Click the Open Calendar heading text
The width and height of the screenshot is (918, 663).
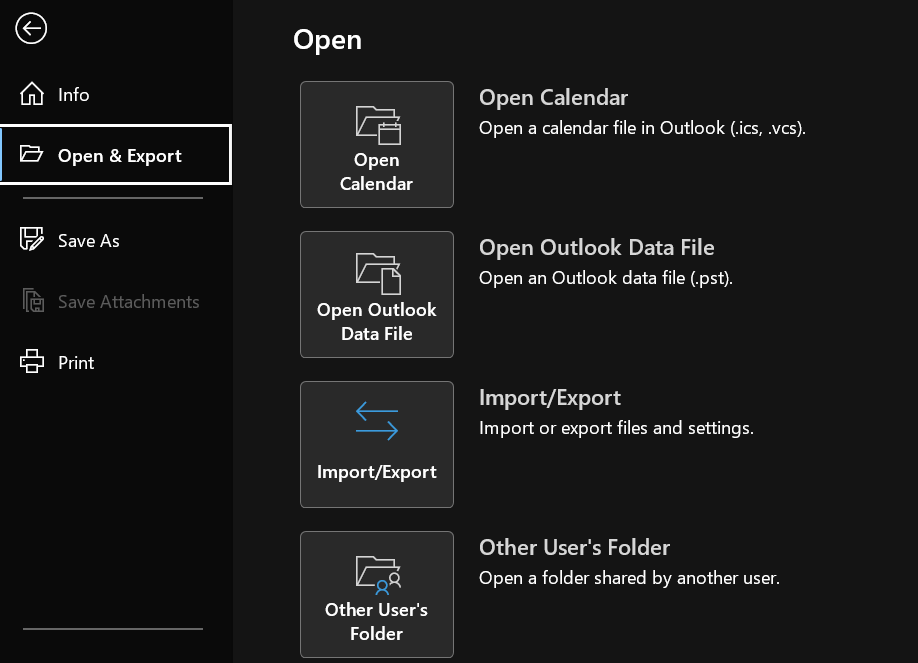coord(553,98)
